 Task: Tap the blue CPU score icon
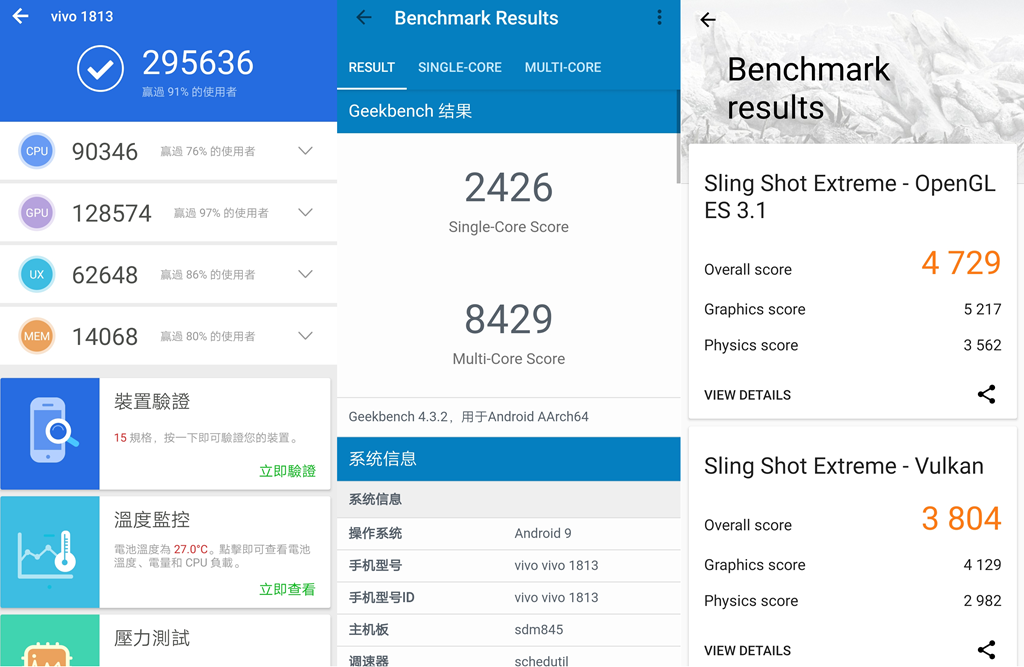(37, 151)
